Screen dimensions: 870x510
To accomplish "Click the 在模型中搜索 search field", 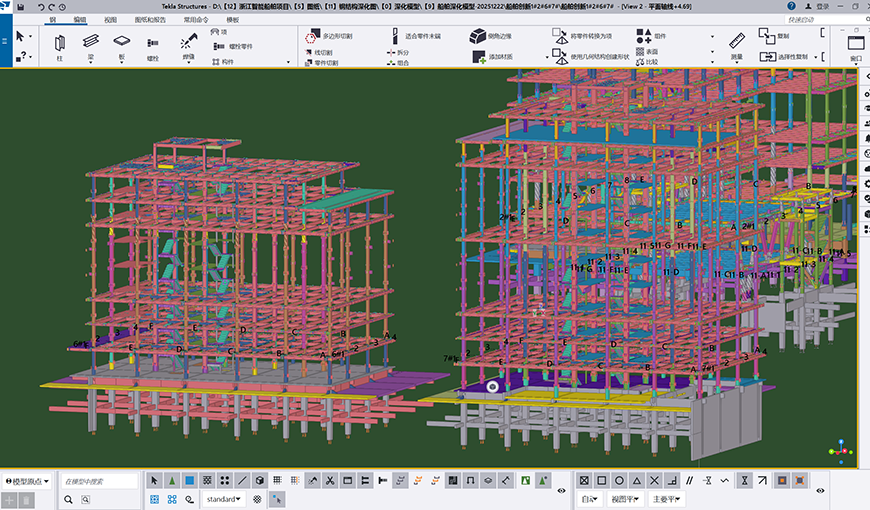I will 98,481.
